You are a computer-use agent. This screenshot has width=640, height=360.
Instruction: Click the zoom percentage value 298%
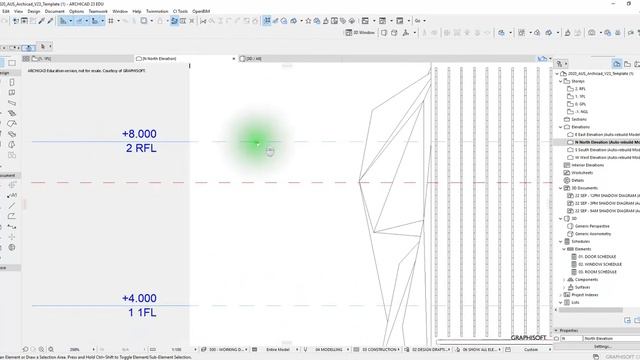click(75, 350)
